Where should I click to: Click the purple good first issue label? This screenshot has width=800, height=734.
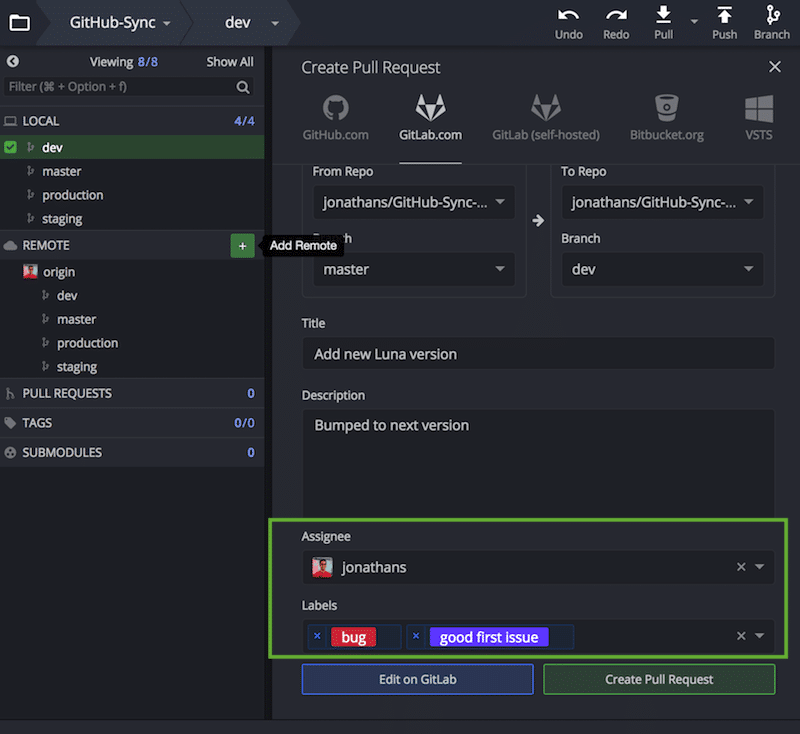tap(489, 637)
